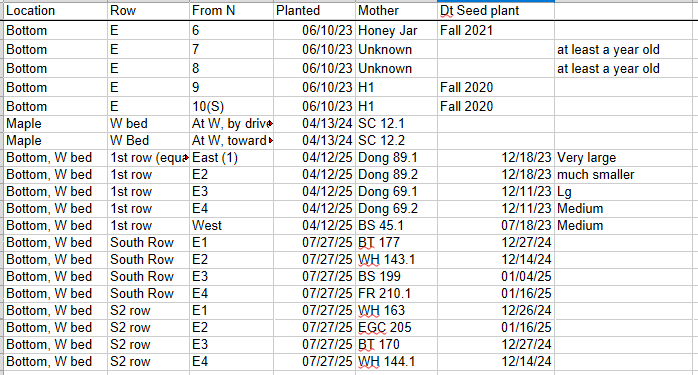Select the first 'at least a year old' cell

tap(626, 50)
